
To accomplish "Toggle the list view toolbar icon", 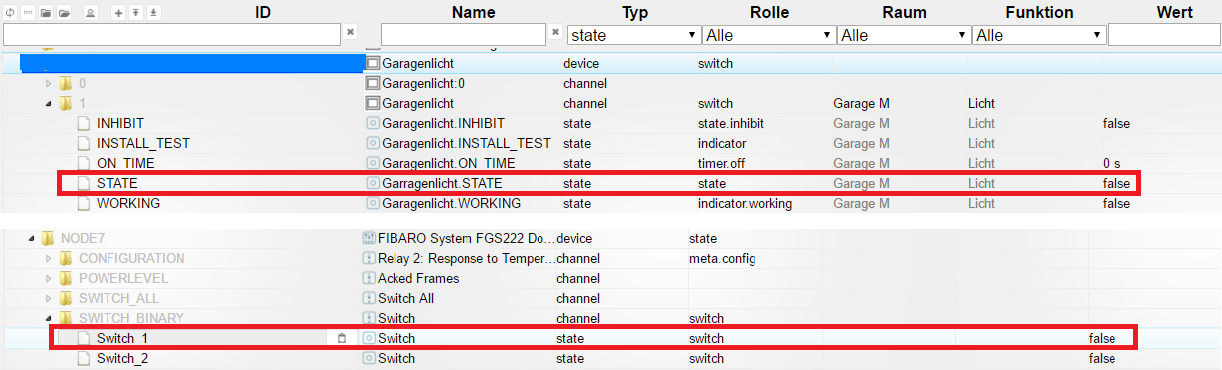I will pyautogui.click(x=27, y=13).
